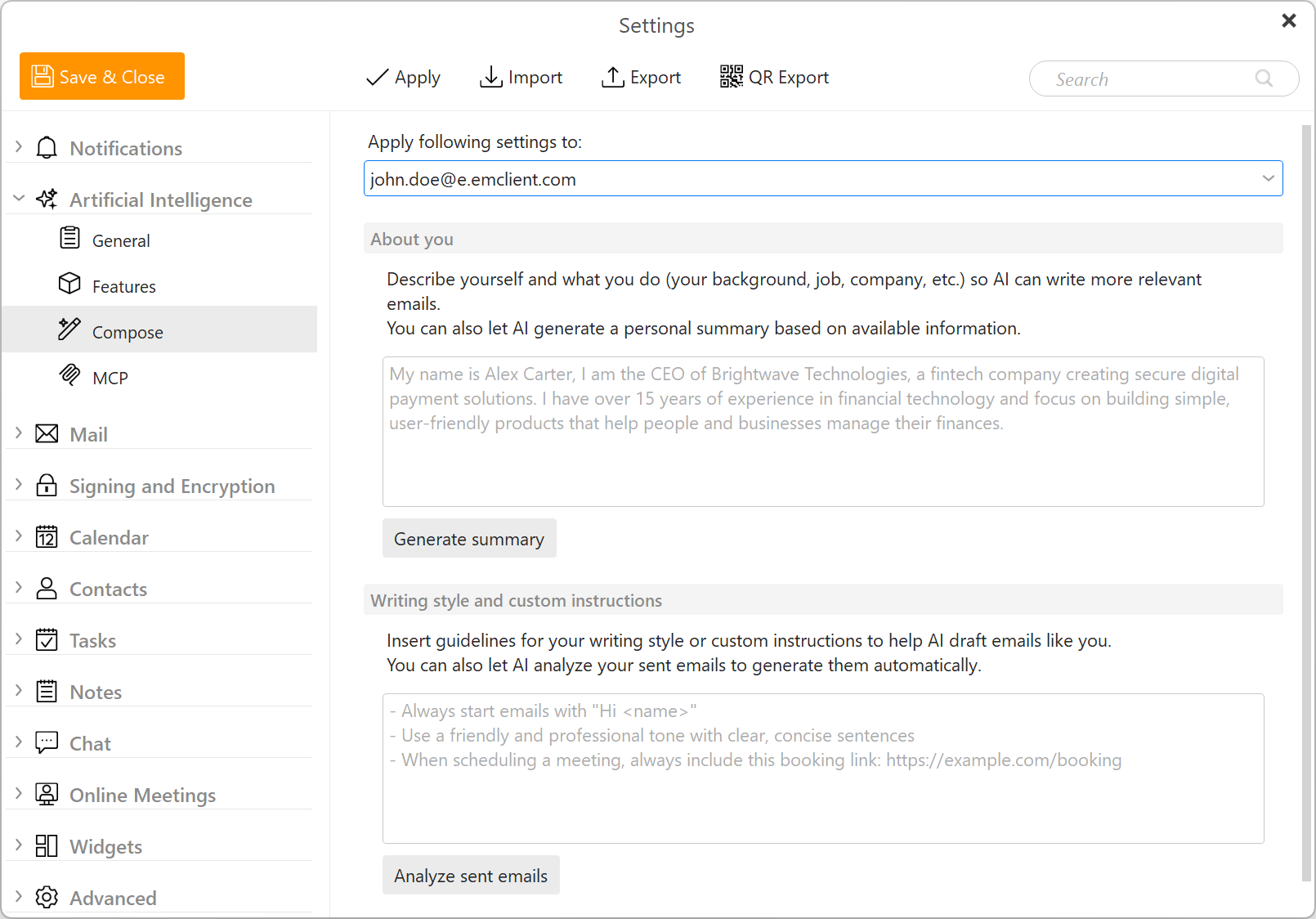Viewport: 1316px width, 919px height.
Task: Click the Import download-arrow icon
Action: coord(490,77)
